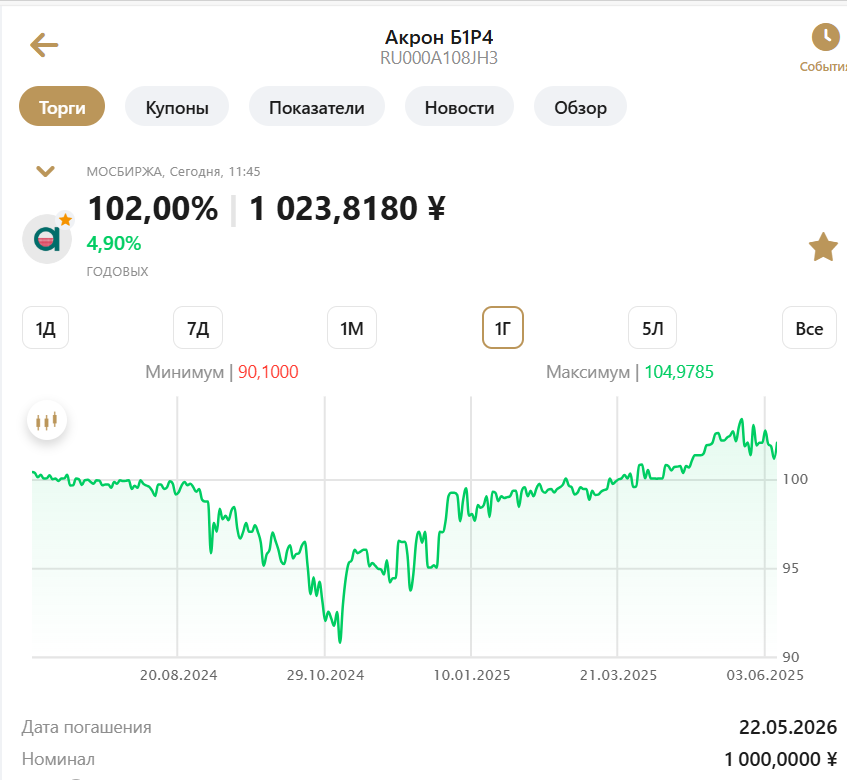Click the Акрон issuer logo
This screenshot has height=780, width=847.
(47, 238)
